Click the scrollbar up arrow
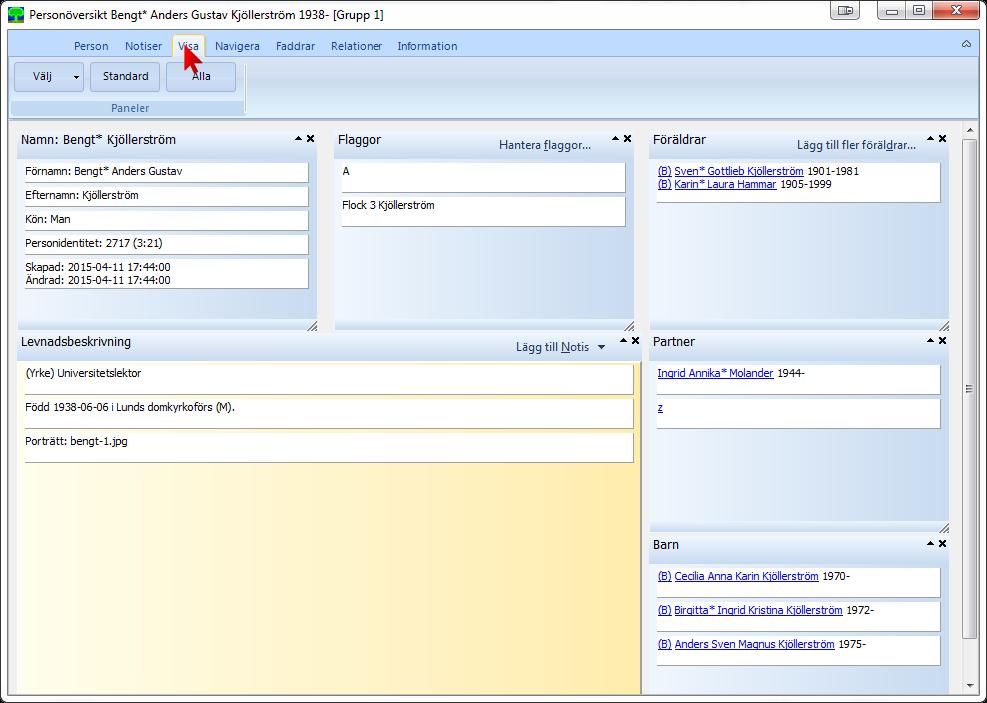Viewport: 987px width, 703px height. point(969,131)
